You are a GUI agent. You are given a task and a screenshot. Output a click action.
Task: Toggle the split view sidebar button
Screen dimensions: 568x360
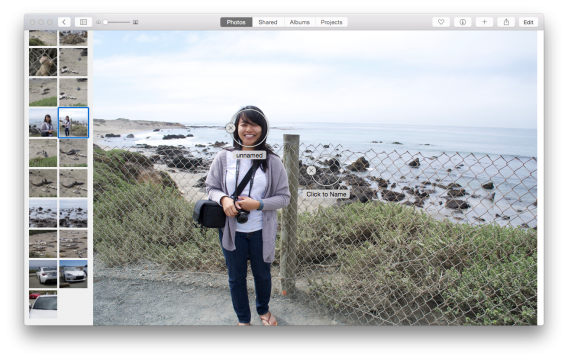tap(83, 22)
